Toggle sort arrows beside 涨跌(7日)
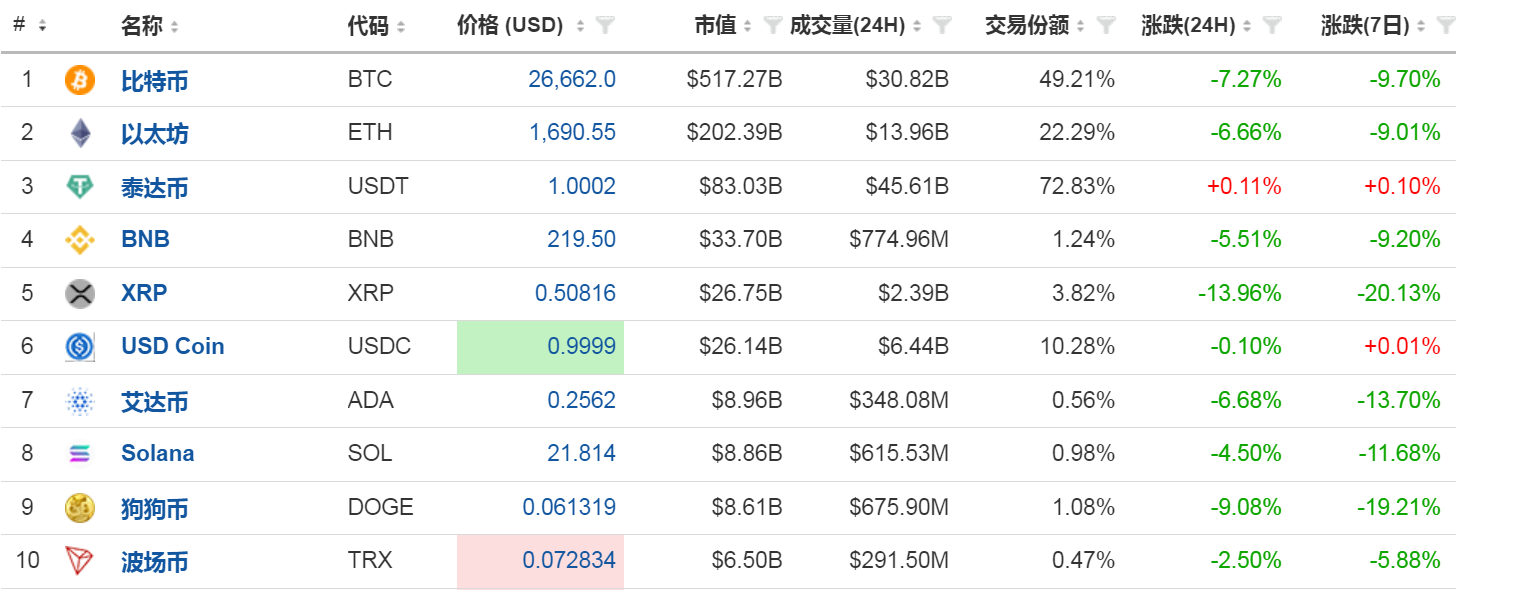The width and height of the screenshot is (1517, 590). click(x=1420, y=26)
